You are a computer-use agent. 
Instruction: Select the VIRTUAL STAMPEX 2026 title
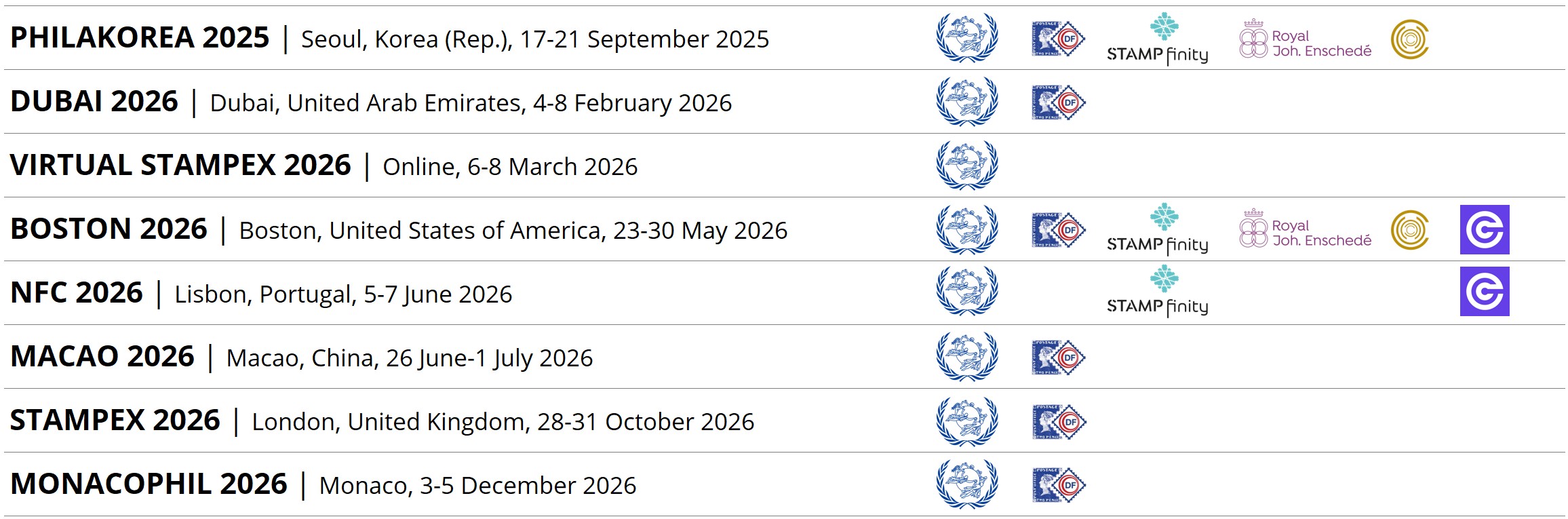(x=180, y=166)
